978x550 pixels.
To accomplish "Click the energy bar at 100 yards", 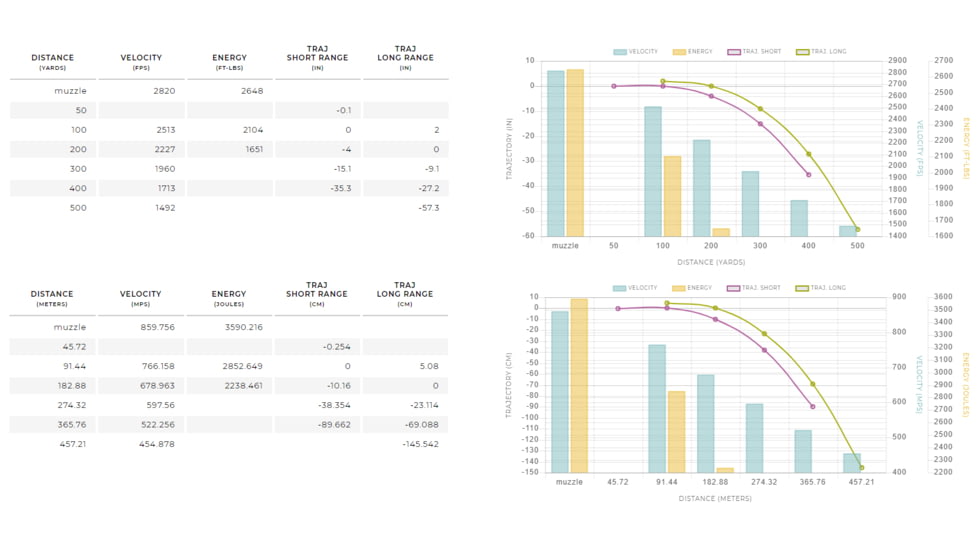I will (x=672, y=195).
